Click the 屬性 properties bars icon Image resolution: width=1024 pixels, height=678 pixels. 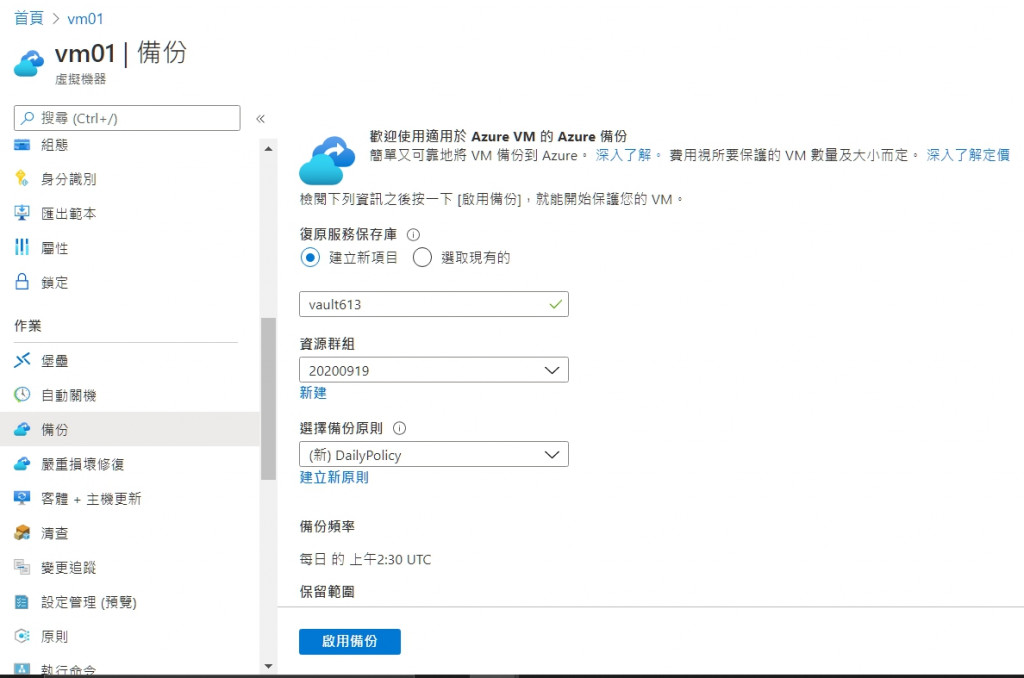pos(22,247)
